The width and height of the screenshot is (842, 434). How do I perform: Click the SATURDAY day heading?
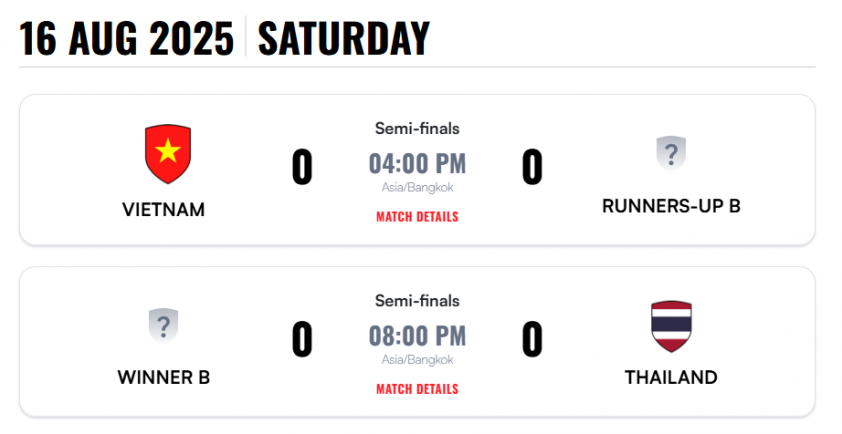(344, 38)
